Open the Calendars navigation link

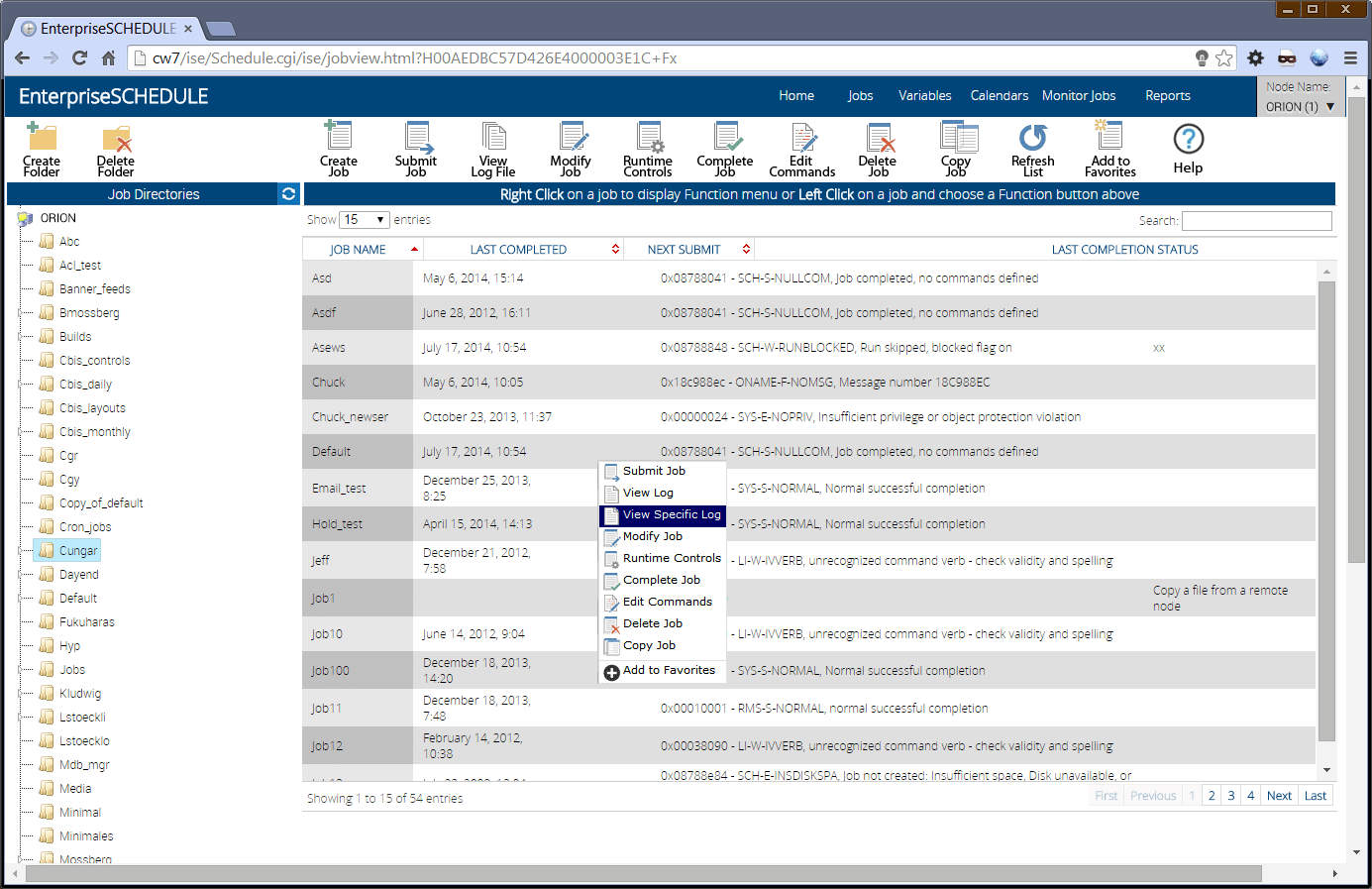coord(1000,96)
